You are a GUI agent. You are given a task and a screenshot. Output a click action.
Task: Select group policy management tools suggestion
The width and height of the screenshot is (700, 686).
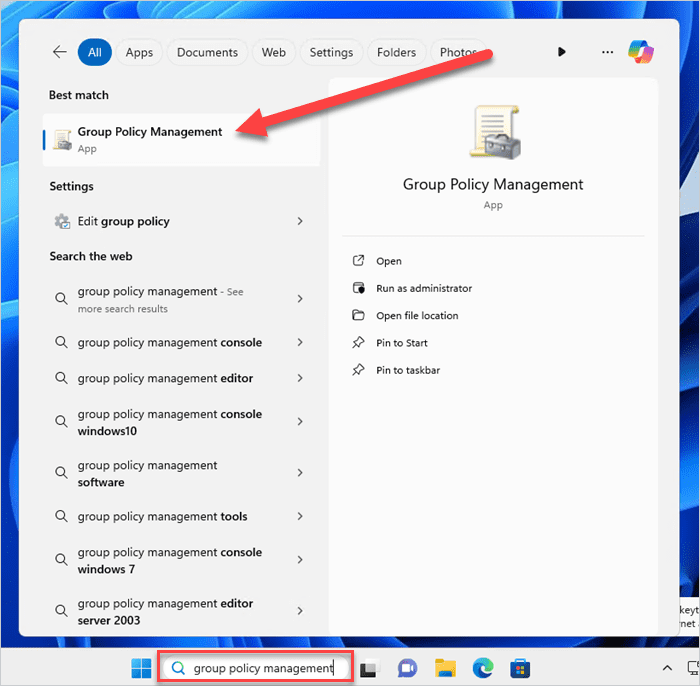181,516
